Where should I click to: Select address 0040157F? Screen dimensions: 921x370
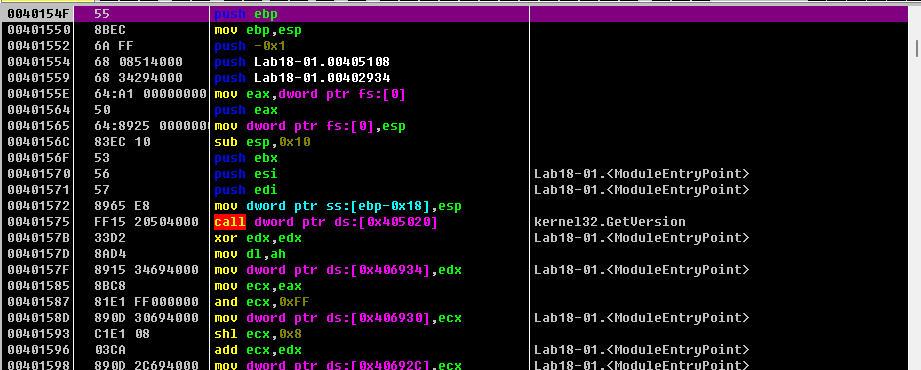coord(39,270)
